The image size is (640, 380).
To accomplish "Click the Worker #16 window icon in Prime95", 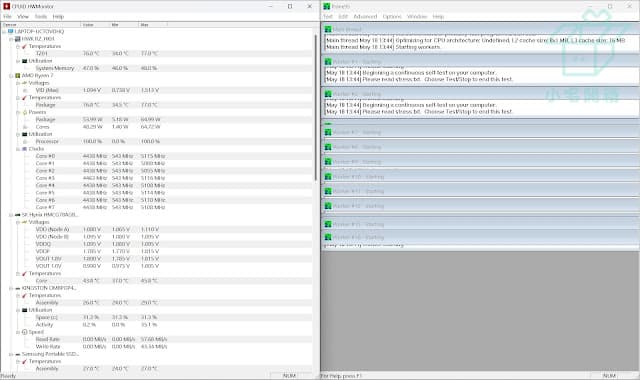I will click(328, 237).
